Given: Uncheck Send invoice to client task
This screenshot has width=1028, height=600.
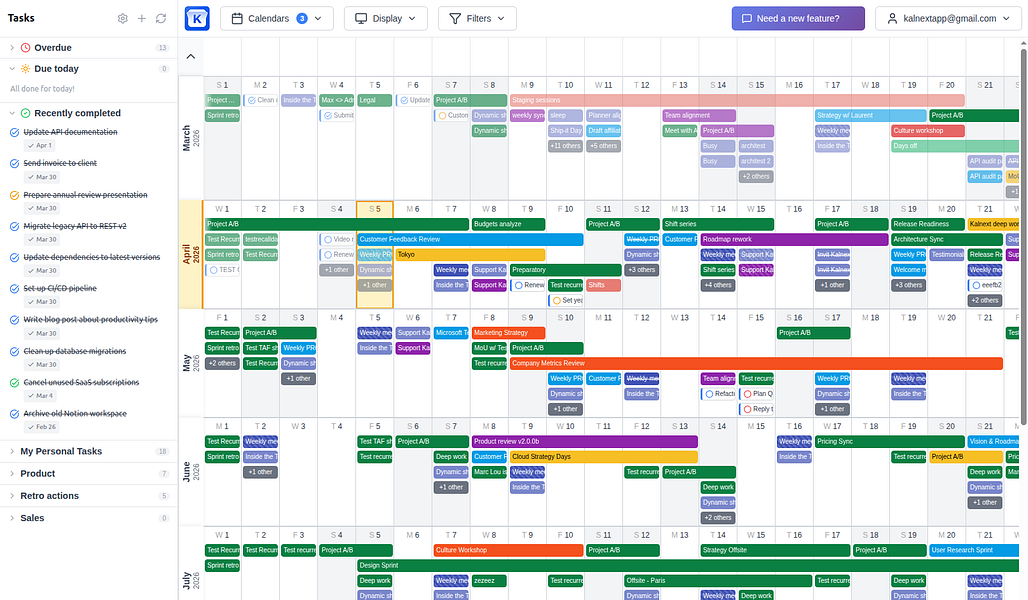Looking at the screenshot, I should point(14,163).
